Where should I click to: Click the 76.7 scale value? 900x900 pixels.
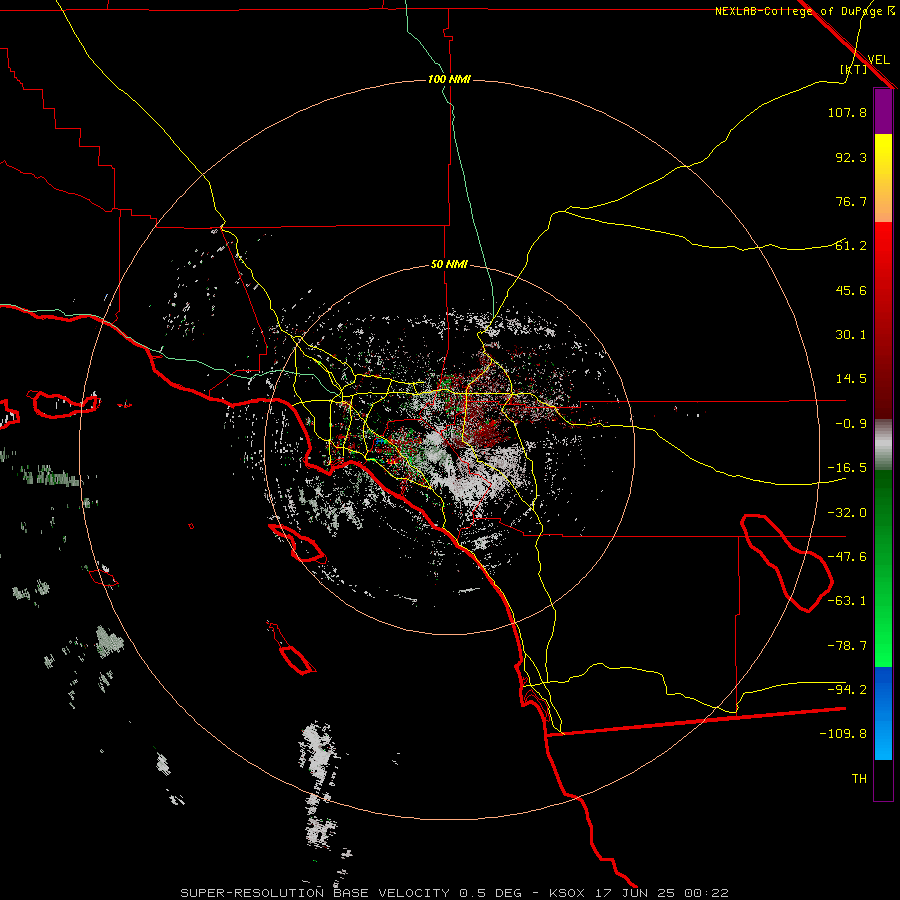point(851,201)
